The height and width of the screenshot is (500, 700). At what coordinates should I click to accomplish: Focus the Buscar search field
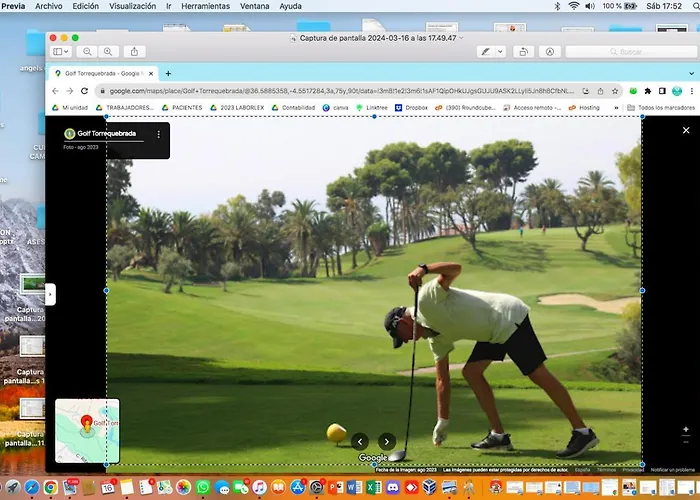[631, 52]
